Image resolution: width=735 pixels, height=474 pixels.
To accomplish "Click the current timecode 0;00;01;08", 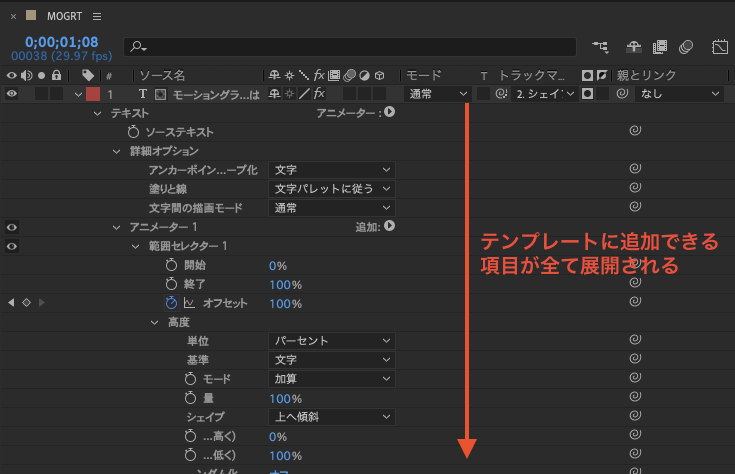I will [x=61, y=42].
